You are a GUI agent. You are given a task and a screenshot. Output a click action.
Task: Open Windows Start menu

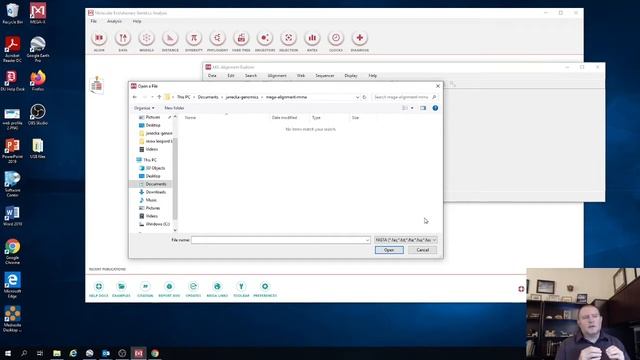[8, 353]
